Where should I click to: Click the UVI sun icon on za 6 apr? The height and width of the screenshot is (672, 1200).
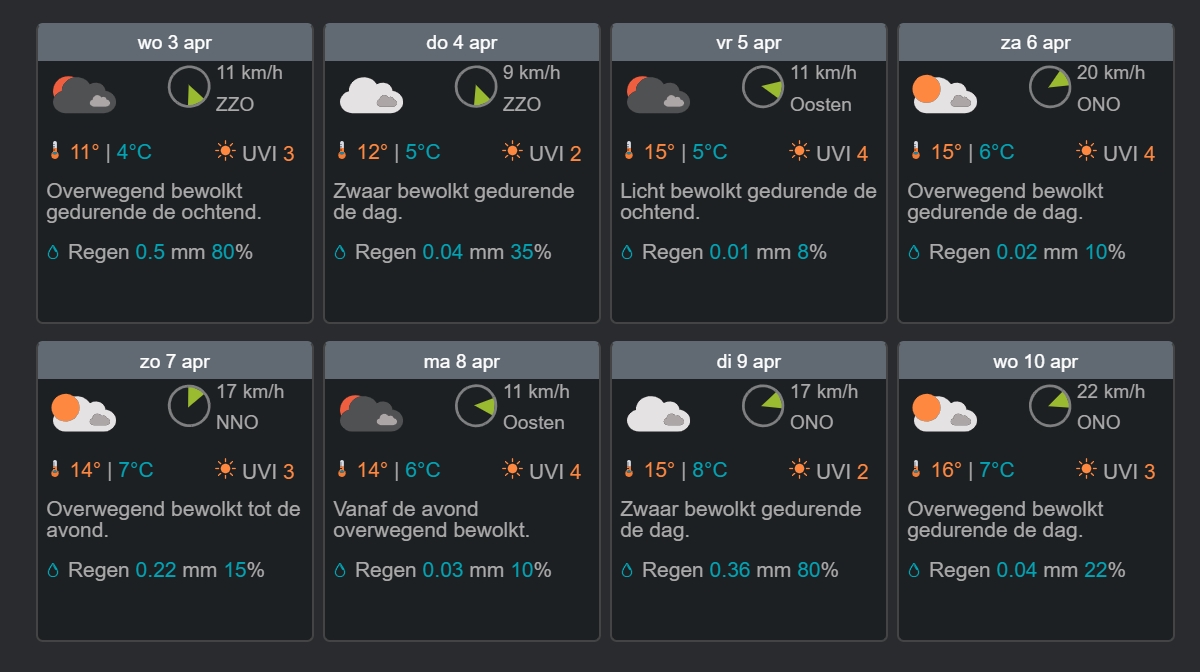point(1086,152)
